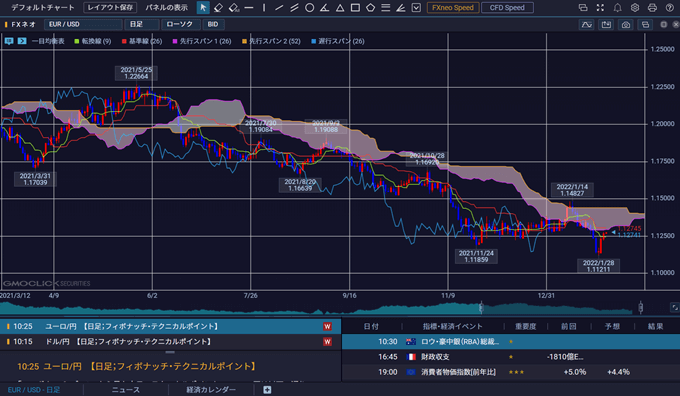
Task: Click the 転換線 (9) green legend swatch
Action: click(x=77, y=41)
